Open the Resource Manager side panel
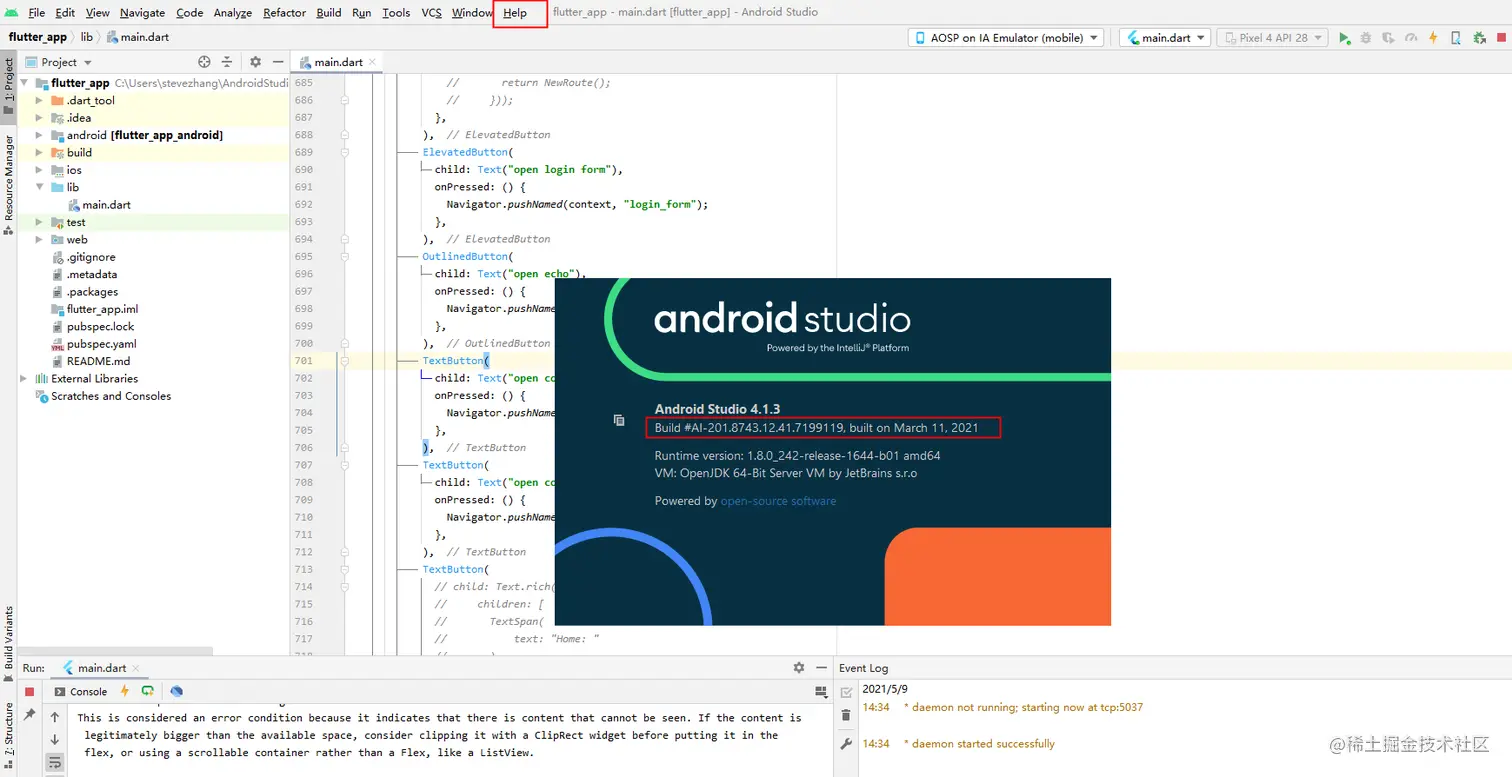 [9, 185]
